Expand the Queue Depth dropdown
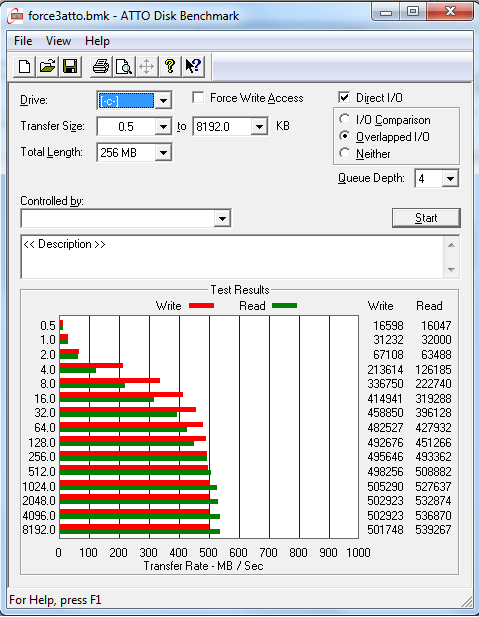 [450, 179]
